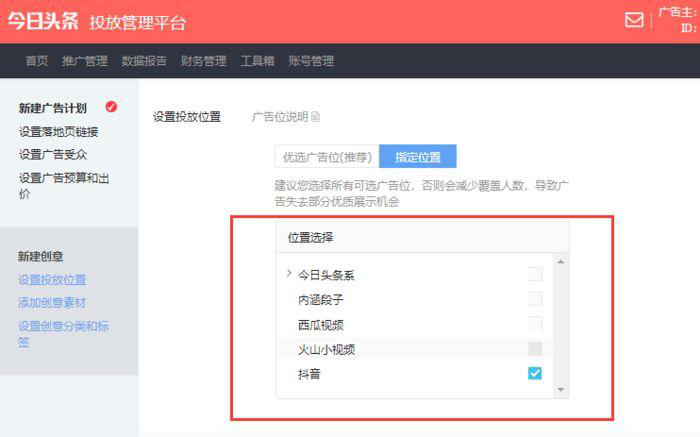The height and width of the screenshot is (437, 700).
Task: Click the 设置落地页链接 sidebar link
Action: pos(58,131)
